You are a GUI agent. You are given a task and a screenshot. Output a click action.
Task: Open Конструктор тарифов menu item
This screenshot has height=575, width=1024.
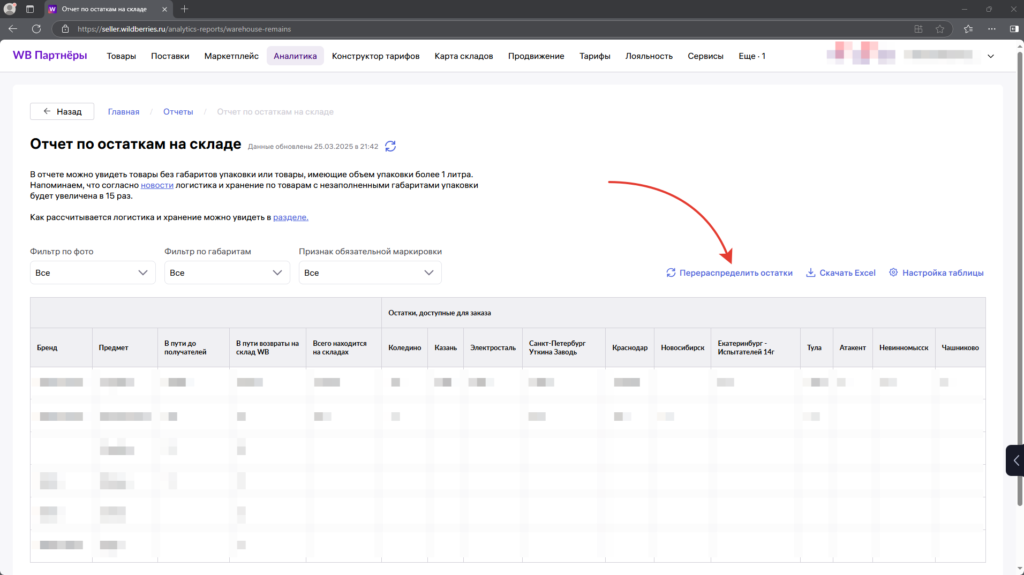coord(376,56)
